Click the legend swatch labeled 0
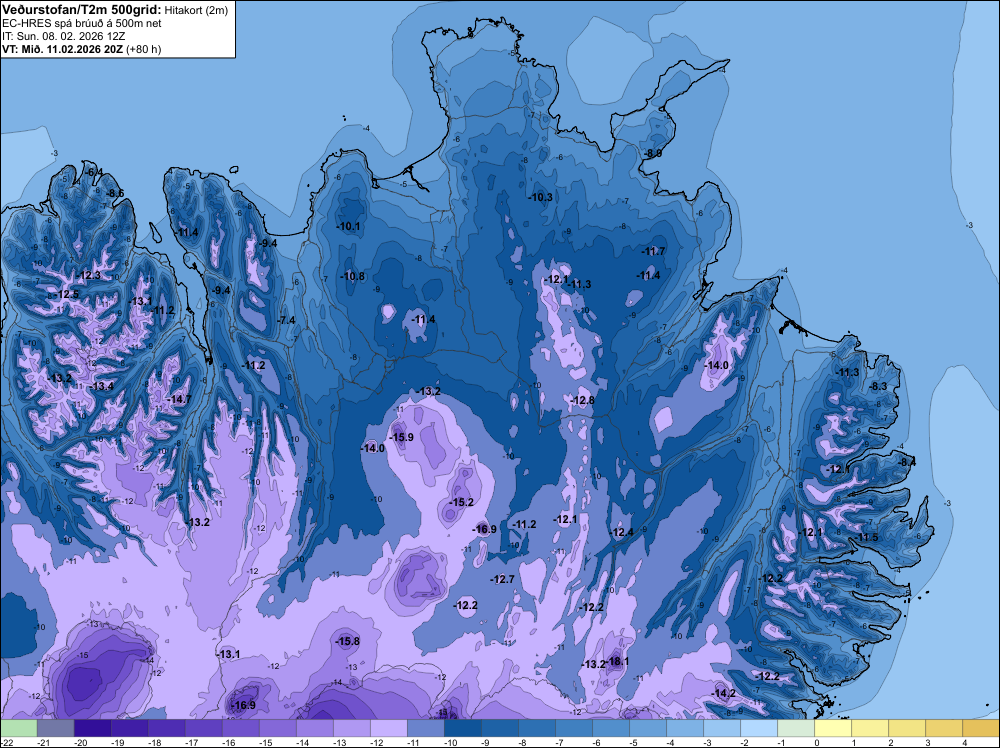The height and width of the screenshot is (748, 1000). 833,728
